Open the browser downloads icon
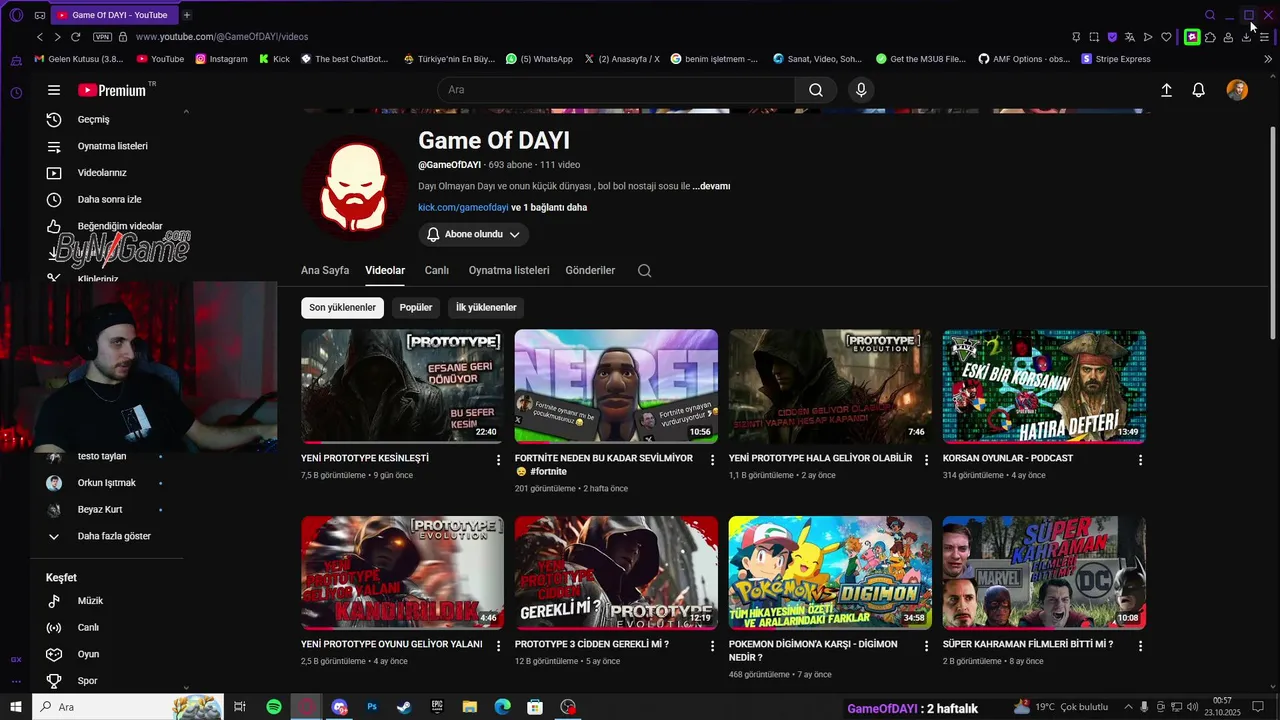The height and width of the screenshot is (720, 1280). (1246, 37)
